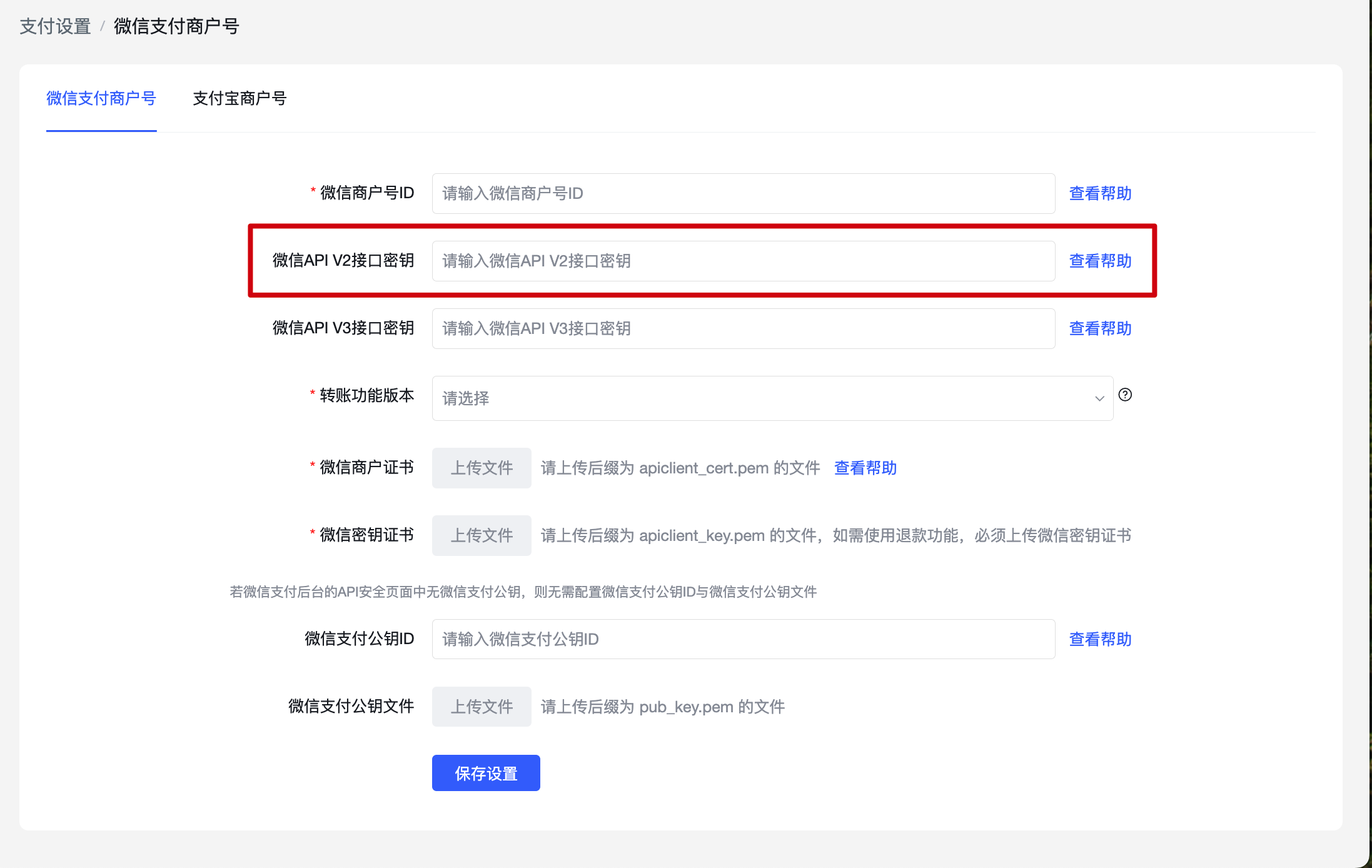Image resolution: width=1372 pixels, height=868 pixels.
Task: Switch to the 支付宝商户号 tab
Action: point(240,98)
